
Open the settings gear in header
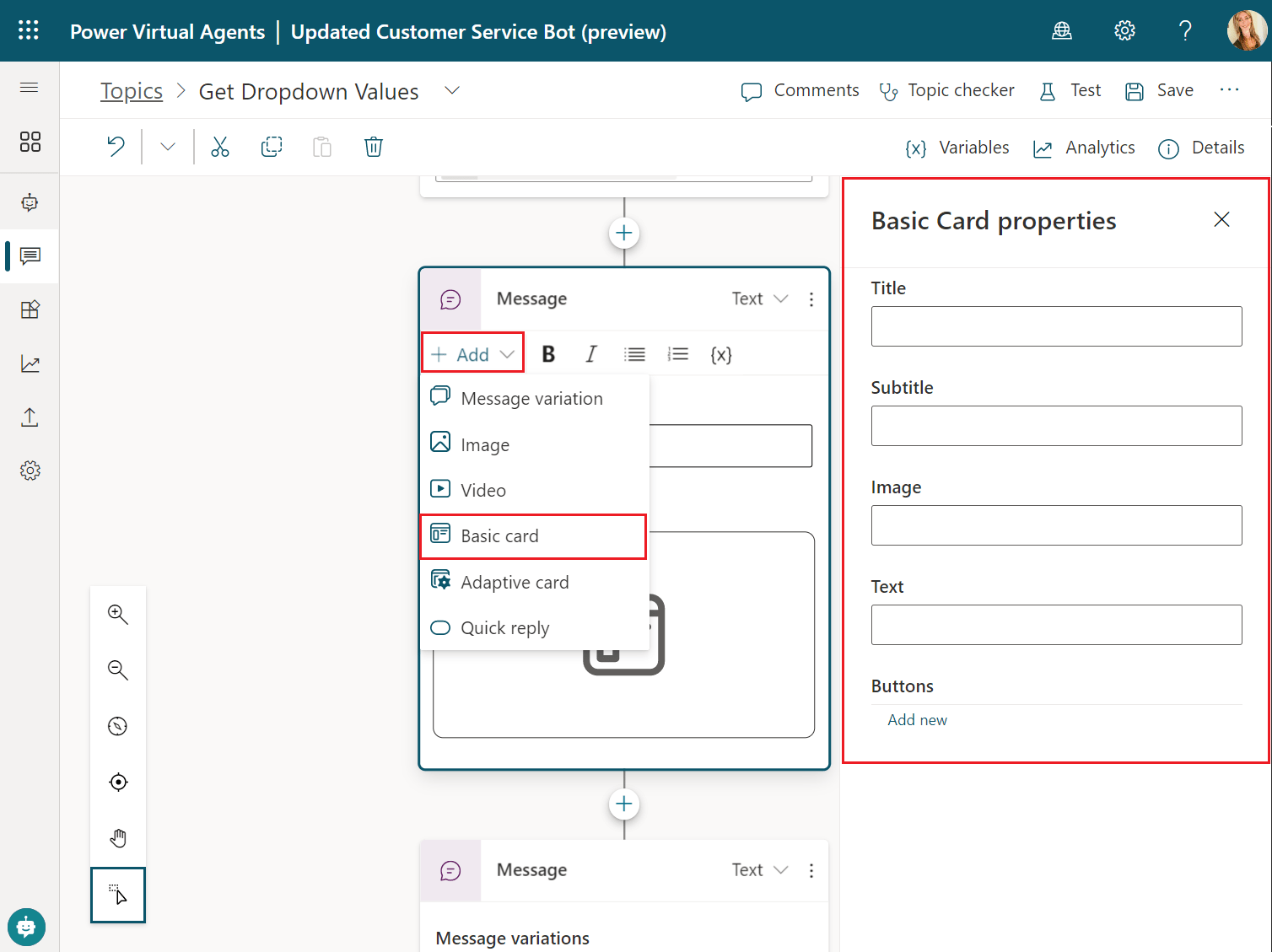point(1124,31)
